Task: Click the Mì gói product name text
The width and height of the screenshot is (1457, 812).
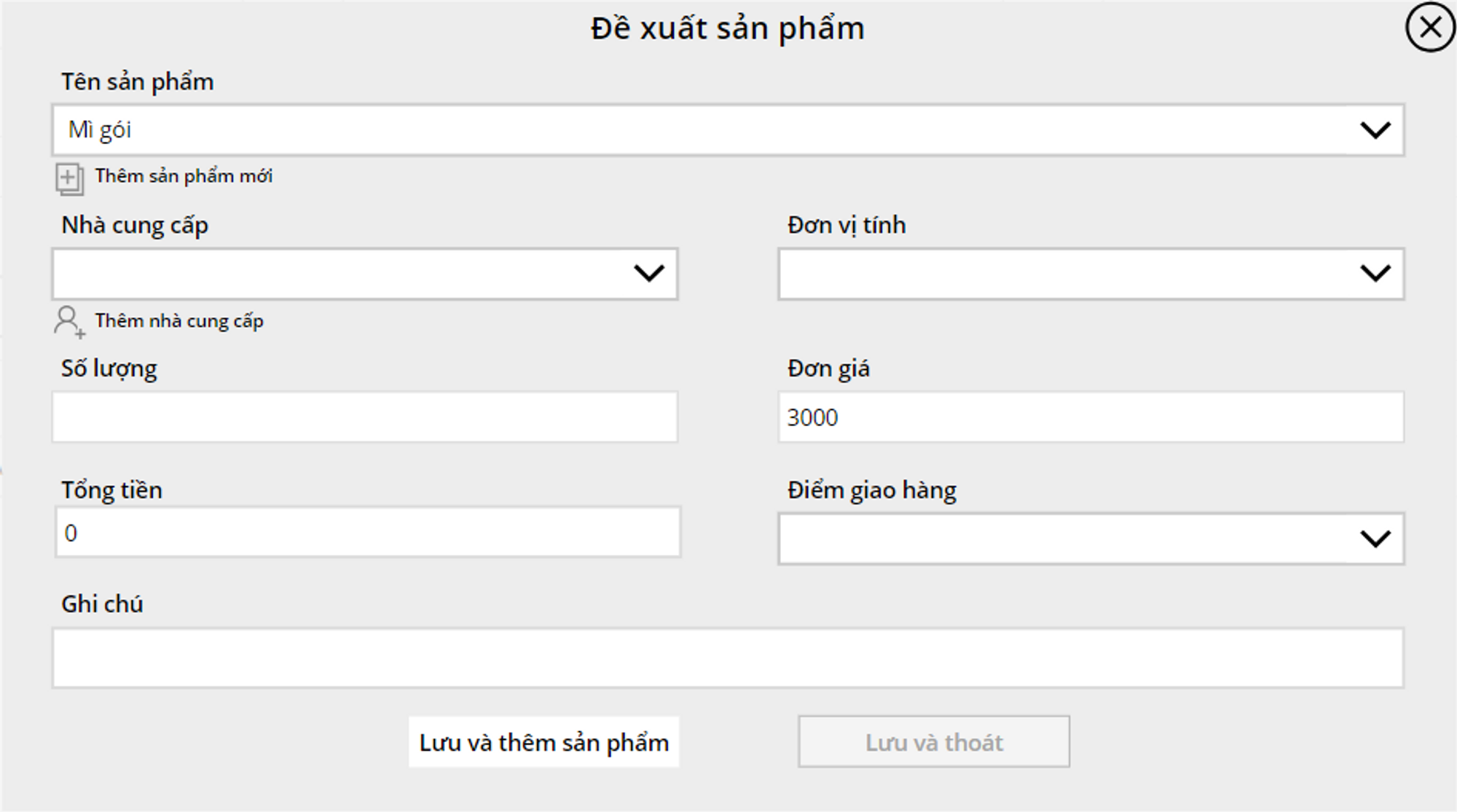Action: tap(100, 130)
